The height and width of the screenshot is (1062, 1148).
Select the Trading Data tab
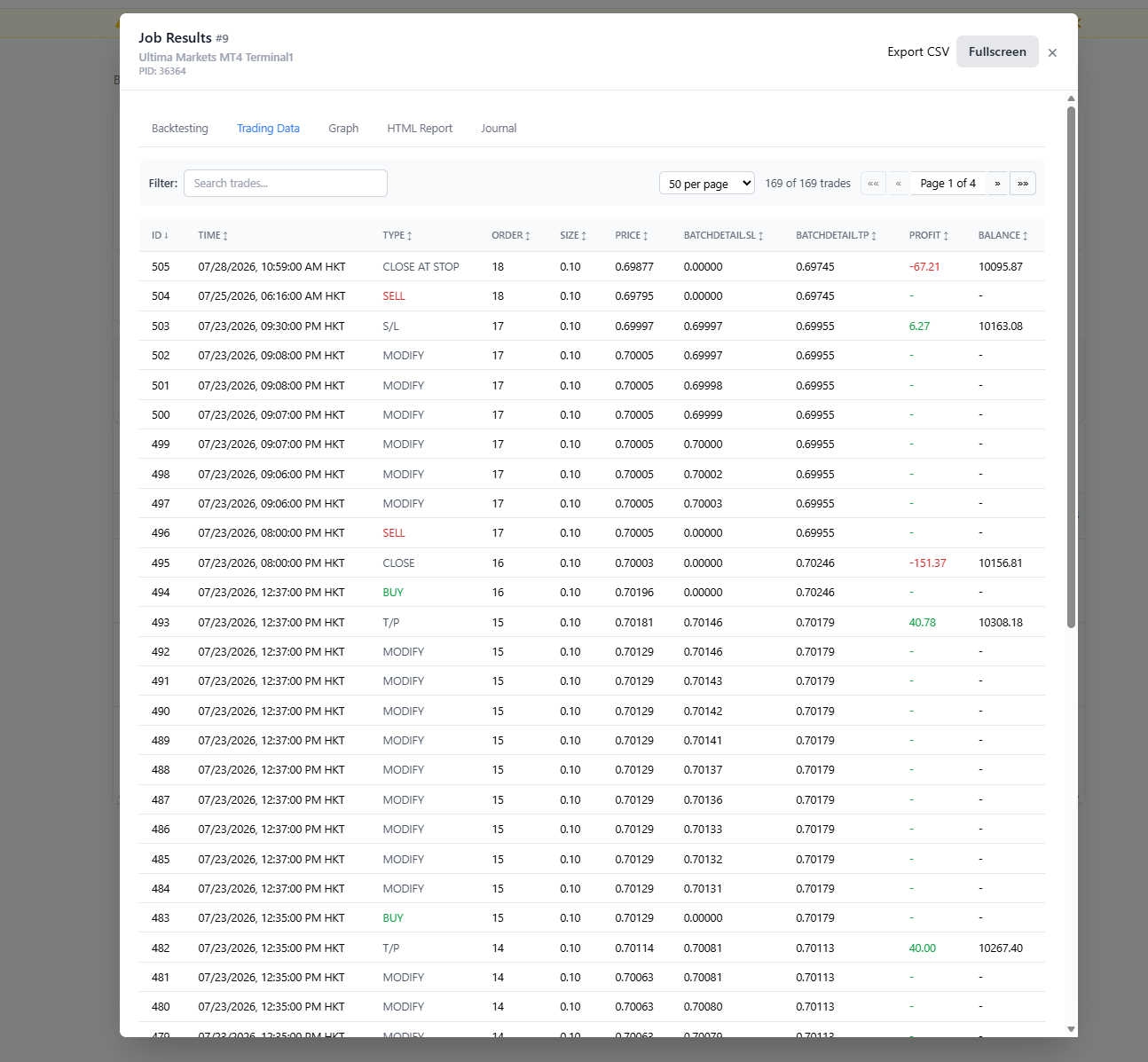[x=268, y=129]
